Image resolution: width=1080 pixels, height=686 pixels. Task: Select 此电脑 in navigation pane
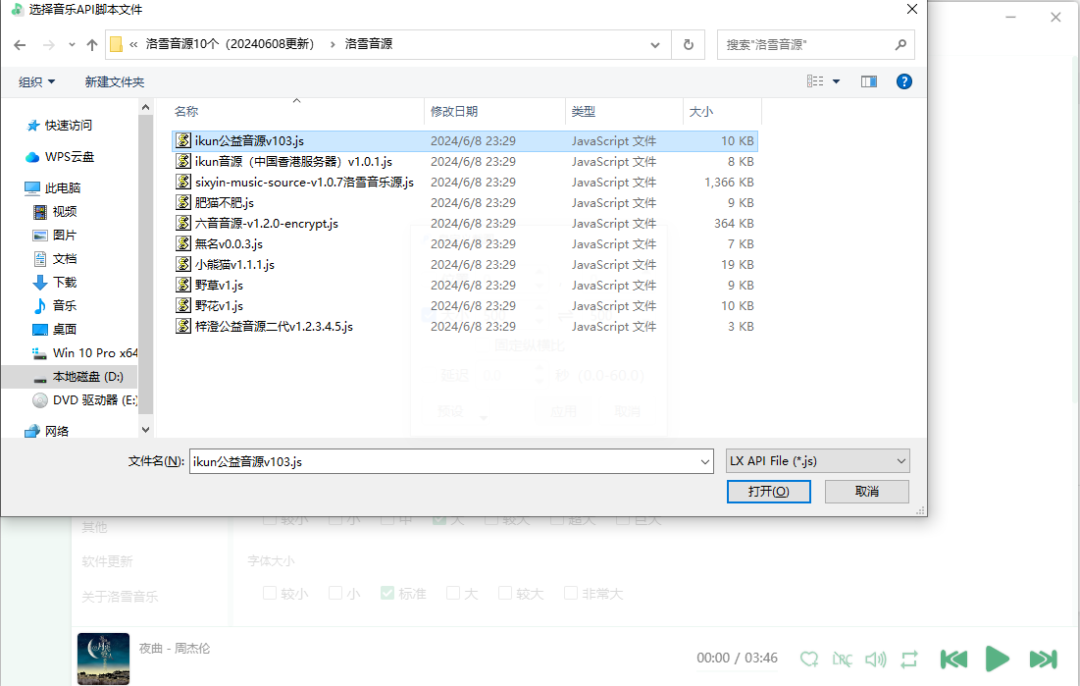tap(53, 187)
